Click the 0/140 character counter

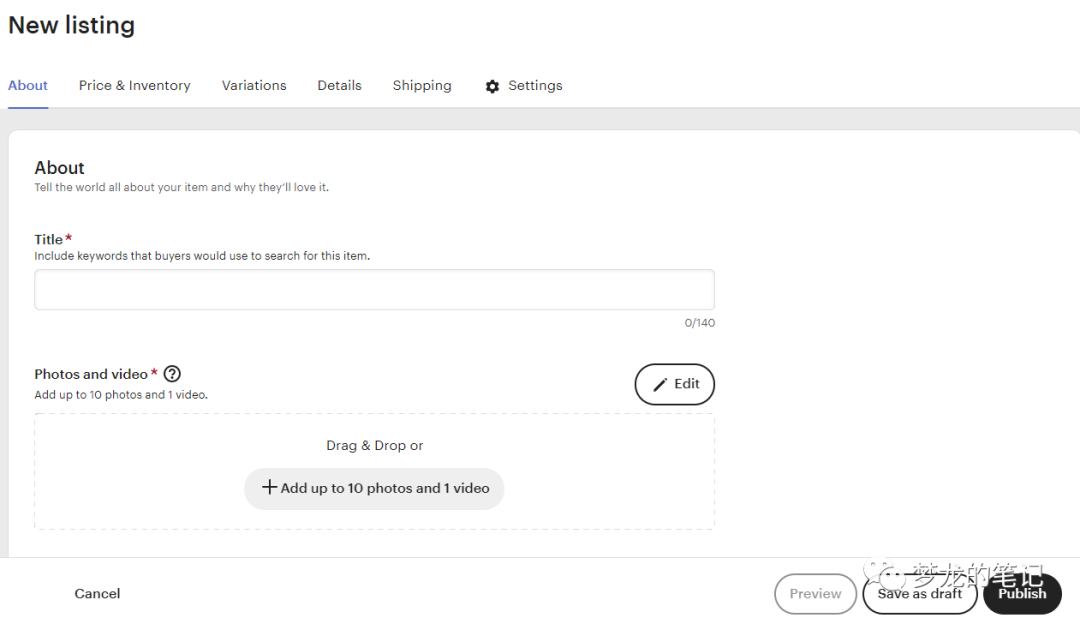coord(698,322)
